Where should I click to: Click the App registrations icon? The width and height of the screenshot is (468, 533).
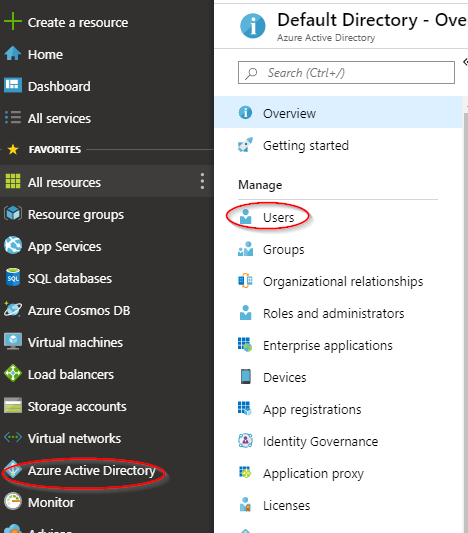245,409
